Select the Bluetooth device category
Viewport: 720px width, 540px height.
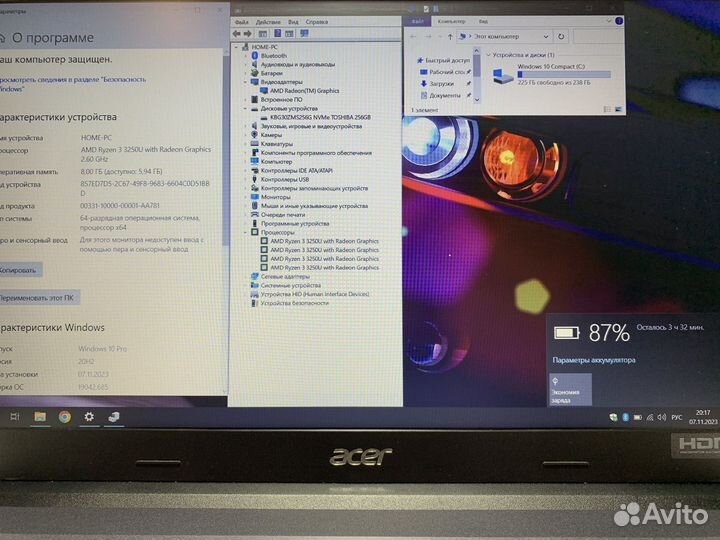click(x=274, y=56)
